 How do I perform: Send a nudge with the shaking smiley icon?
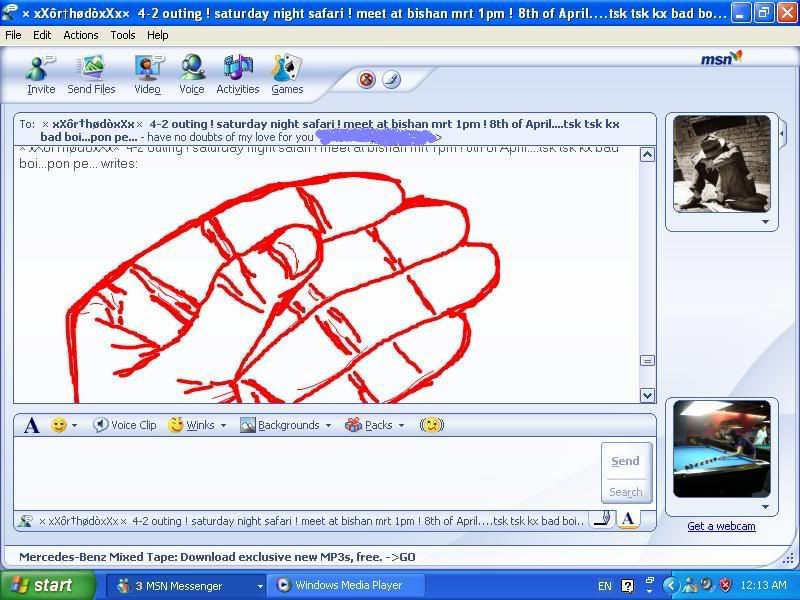coord(432,425)
